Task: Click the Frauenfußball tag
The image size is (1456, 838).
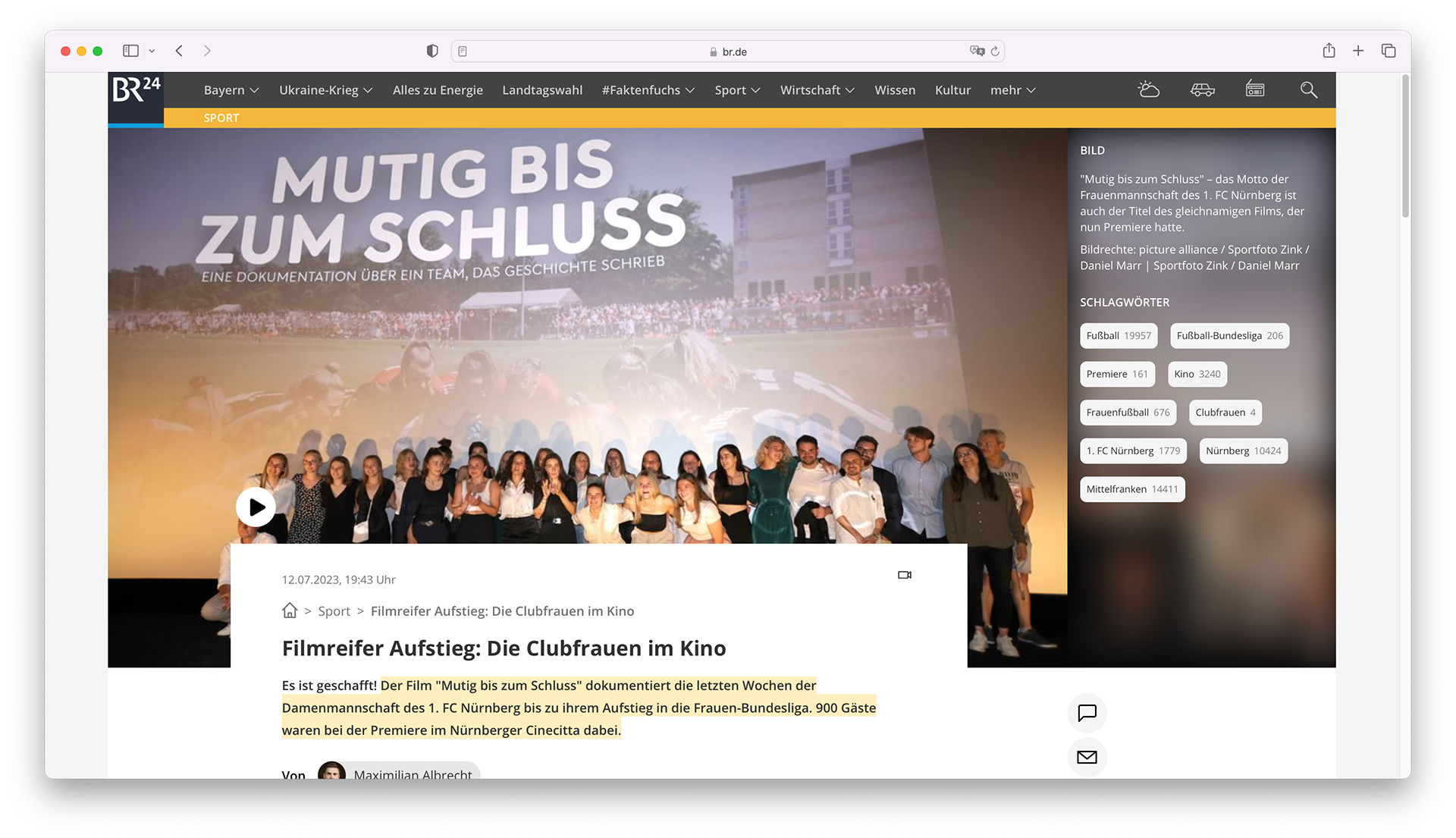Action: (x=1128, y=413)
